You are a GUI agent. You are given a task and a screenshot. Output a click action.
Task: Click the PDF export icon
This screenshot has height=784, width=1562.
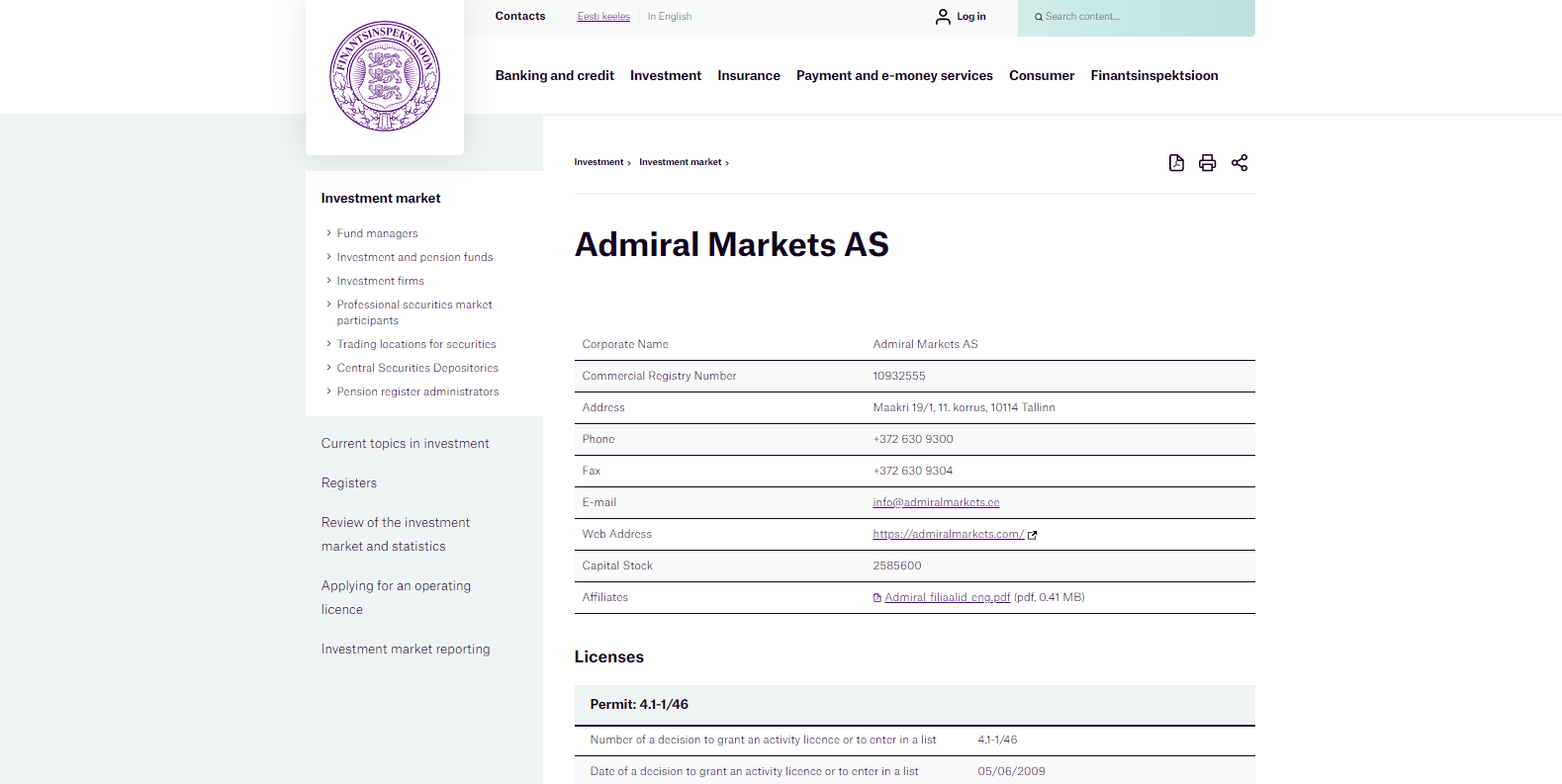point(1176,163)
